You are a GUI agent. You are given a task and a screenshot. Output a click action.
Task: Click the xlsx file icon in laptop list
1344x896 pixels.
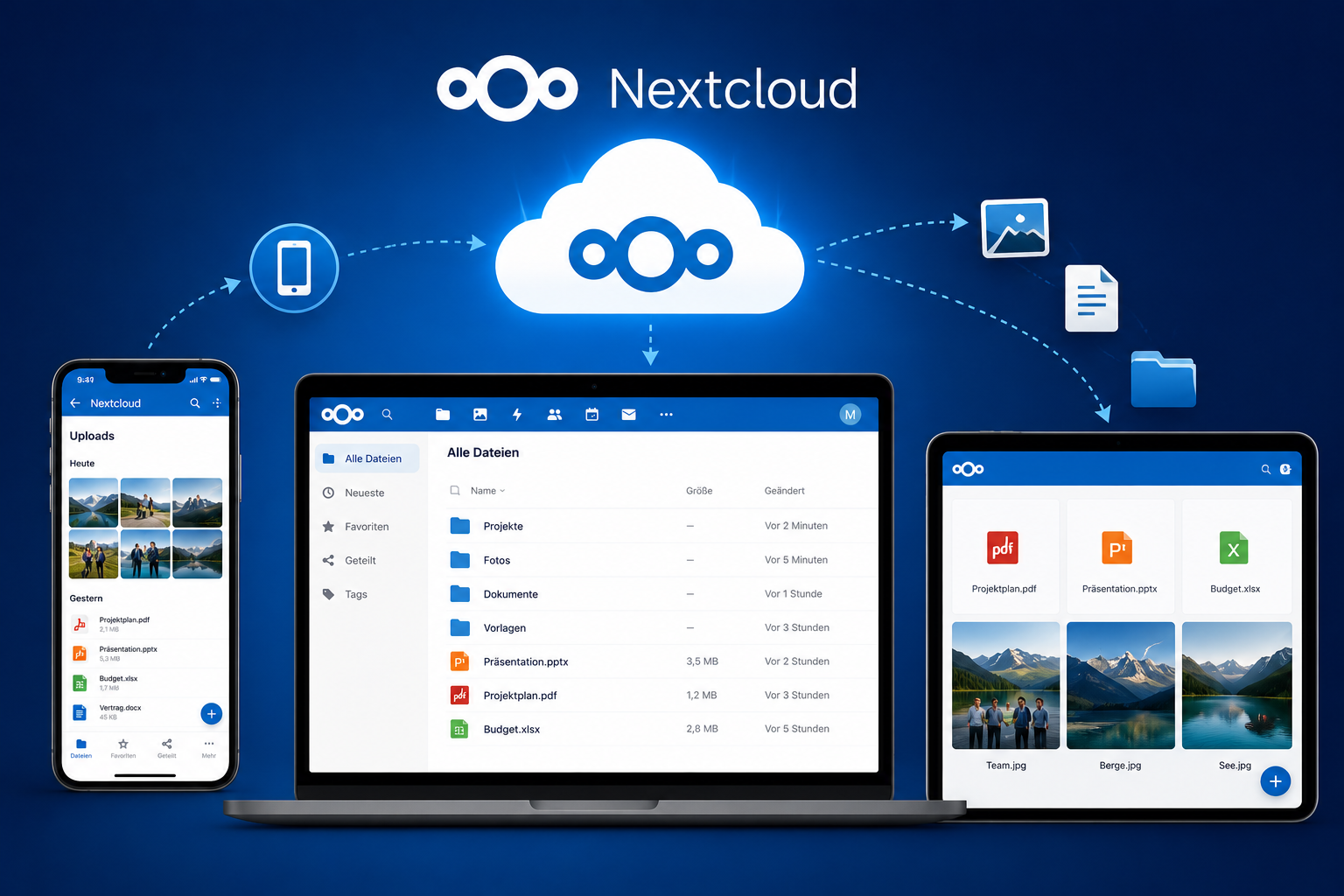pyautogui.click(x=459, y=729)
